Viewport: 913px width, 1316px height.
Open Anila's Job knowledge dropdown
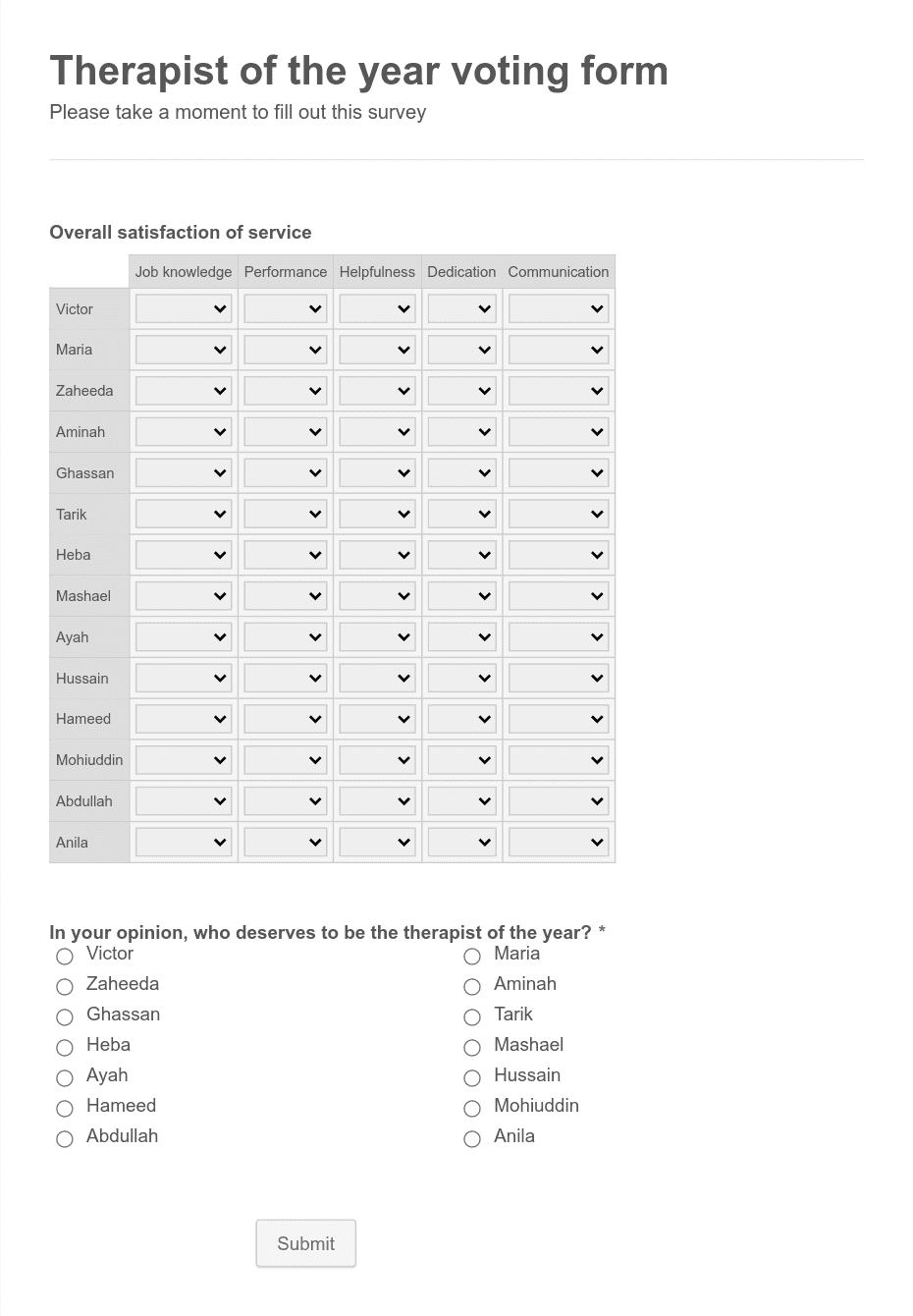[183, 843]
